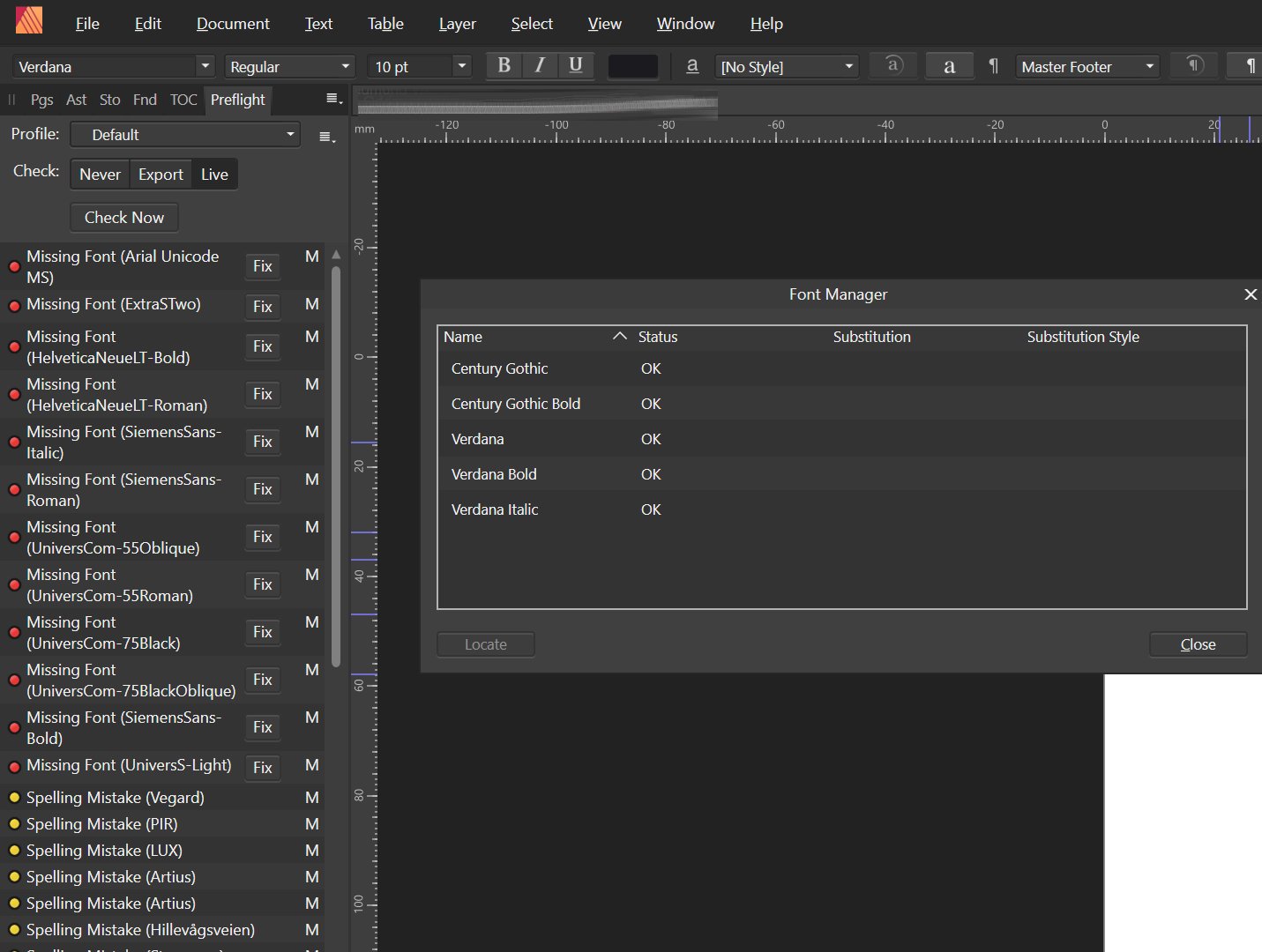Open the Select menu

click(x=532, y=24)
